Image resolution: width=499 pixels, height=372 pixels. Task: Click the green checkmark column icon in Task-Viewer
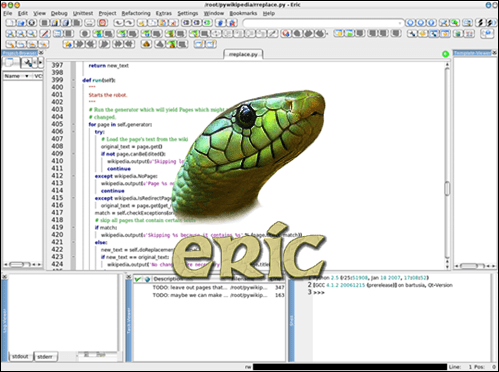click(x=137, y=279)
